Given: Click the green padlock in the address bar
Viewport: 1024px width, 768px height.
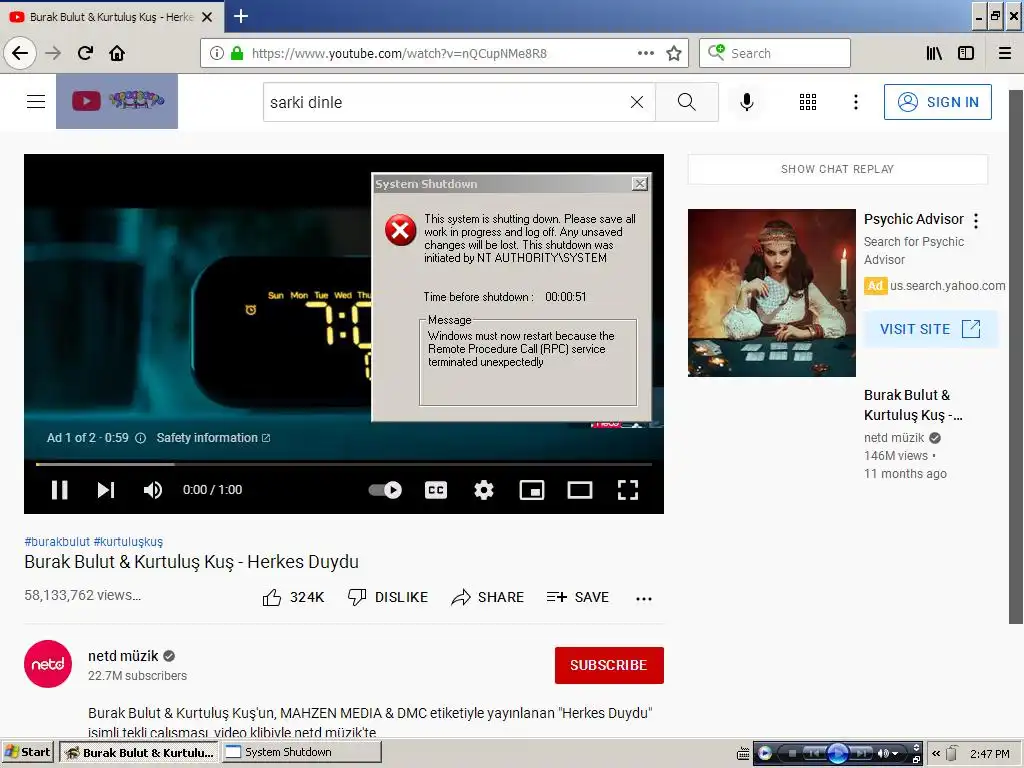Looking at the screenshot, I should pos(237,54).
